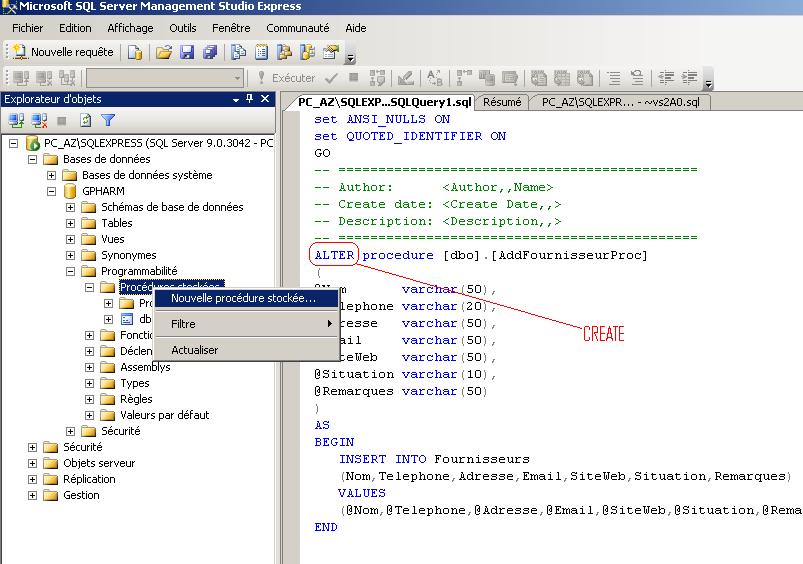The image size is (803, 564).
Task: Toggle Include Client Statistics icon
Action: click(487, 78)
